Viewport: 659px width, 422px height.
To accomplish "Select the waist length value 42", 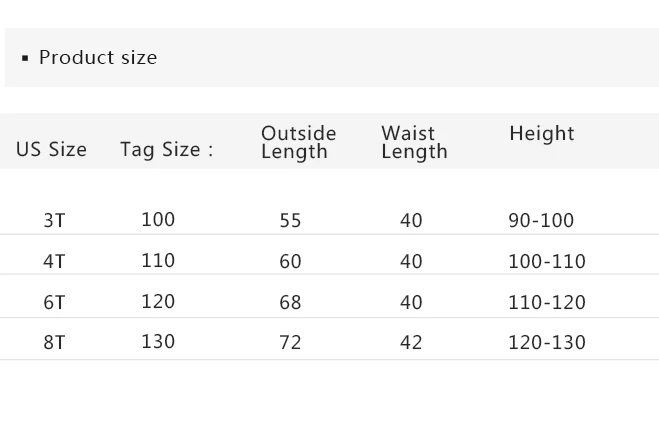I will click(x=411, y=342).
